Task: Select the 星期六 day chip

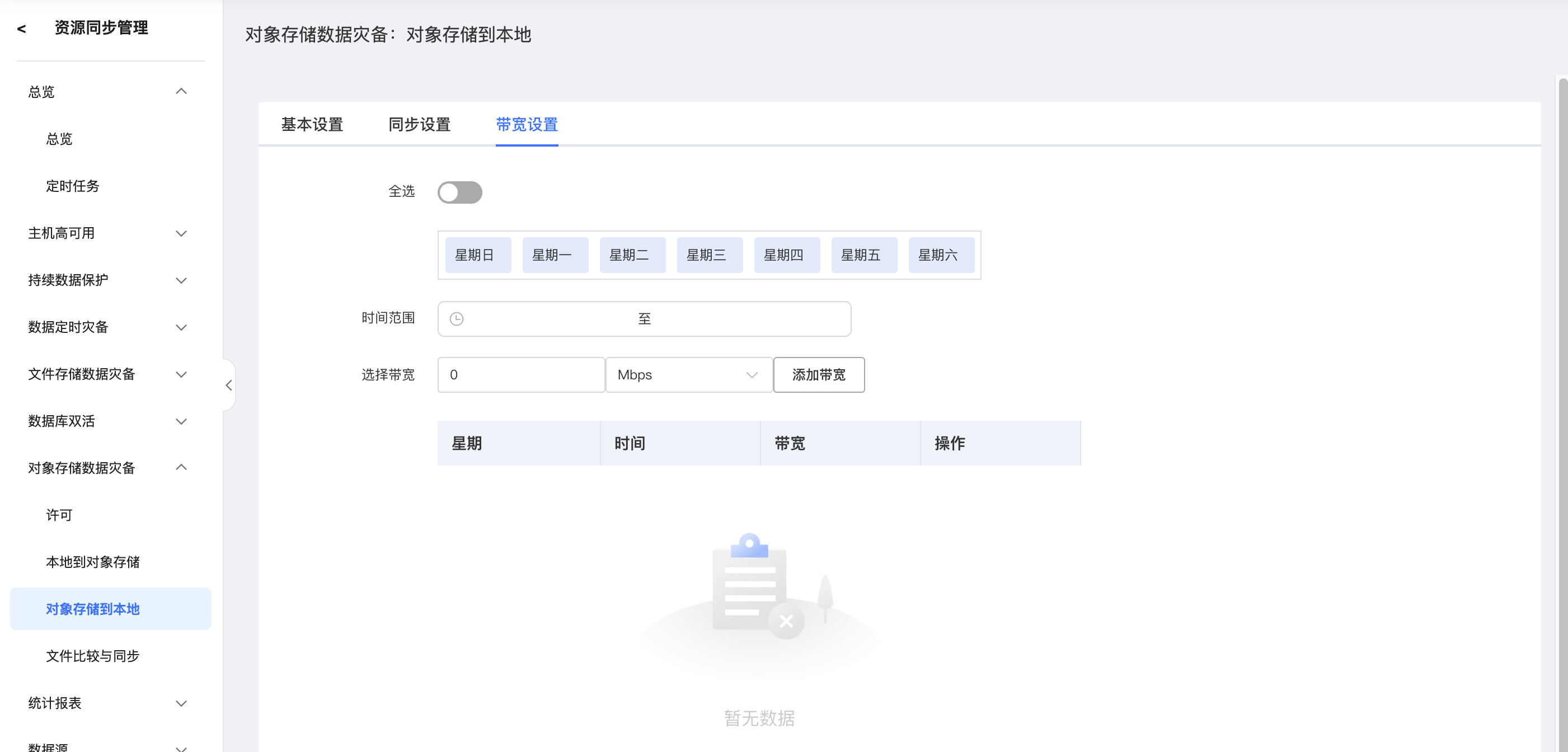Action: [x=941, y=255]
